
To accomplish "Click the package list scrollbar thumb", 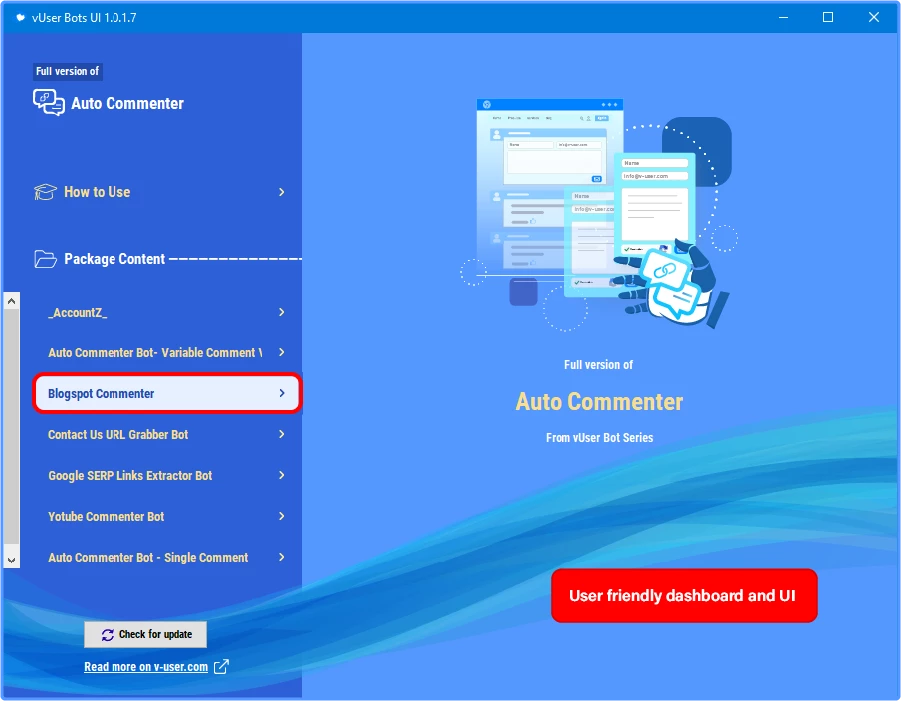I will [11, 426].
